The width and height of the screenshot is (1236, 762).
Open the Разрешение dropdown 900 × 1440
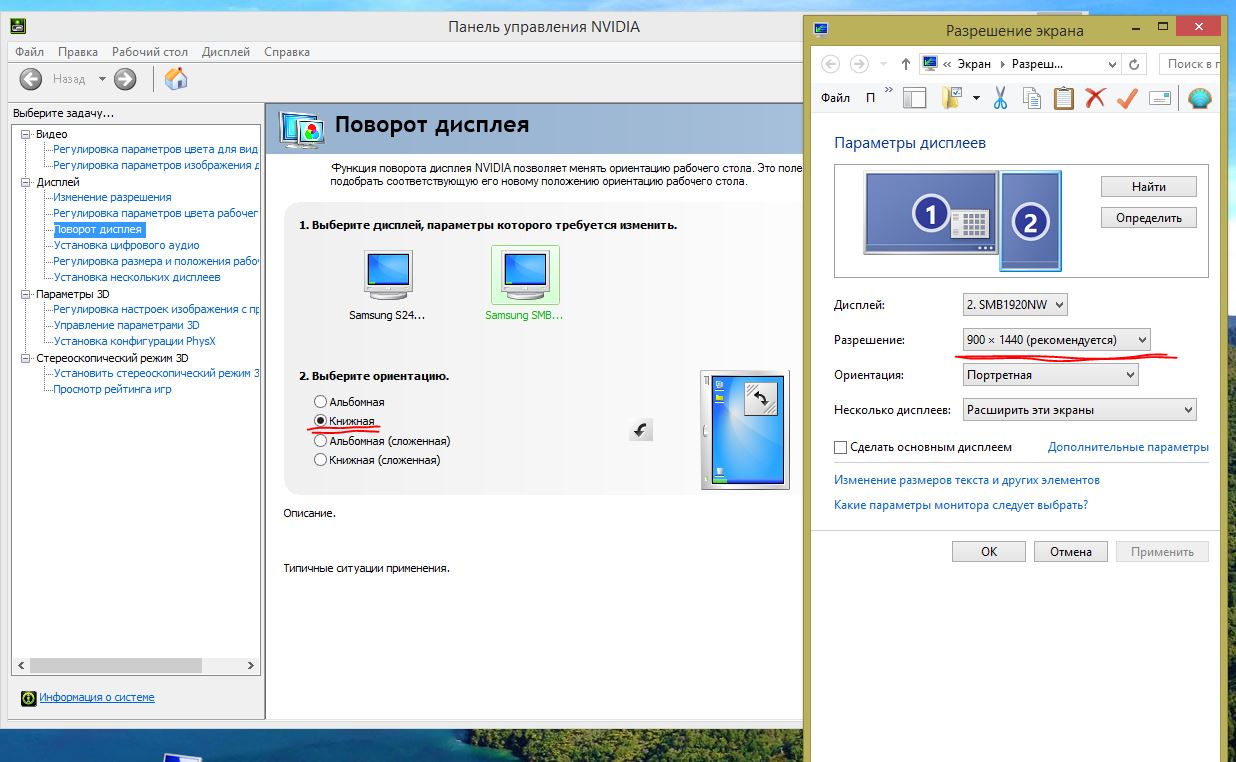1057,340
